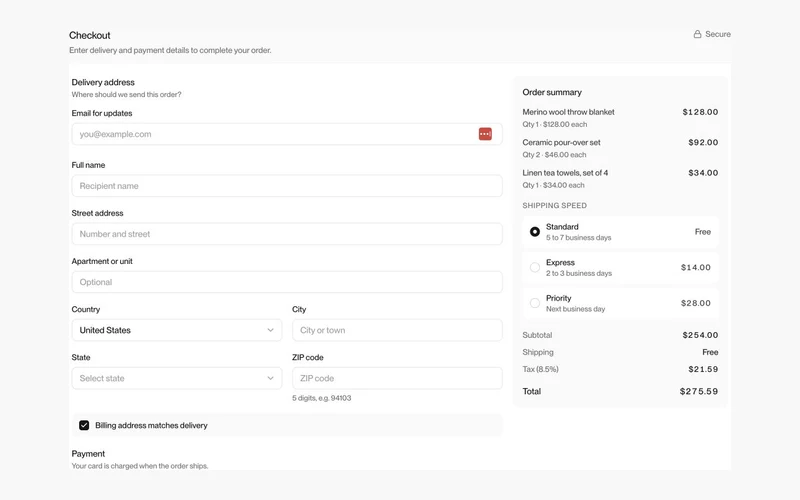This screenshot has height=500, width=800.
Task: Click the $92.00 pour-over set price
Action: (703, 142)
